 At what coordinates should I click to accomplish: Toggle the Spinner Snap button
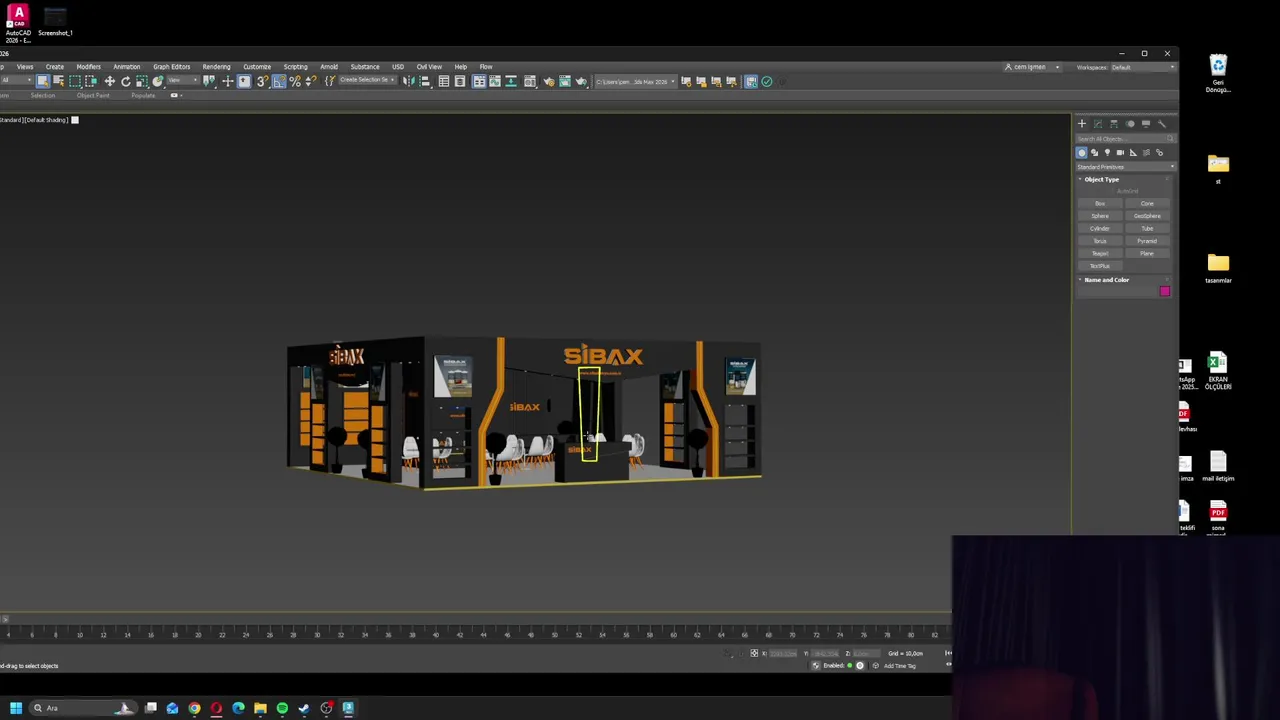coord(310,82)
